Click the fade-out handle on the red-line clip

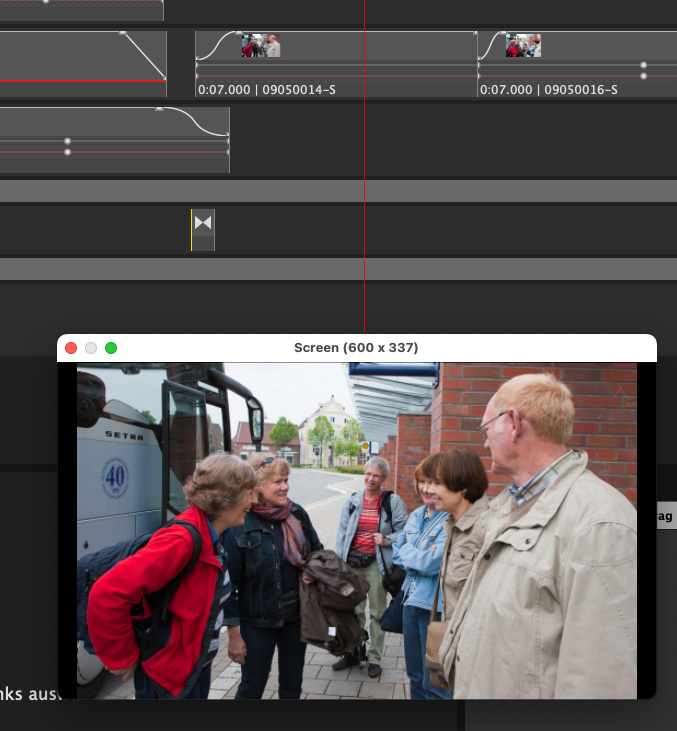(123, 33)
